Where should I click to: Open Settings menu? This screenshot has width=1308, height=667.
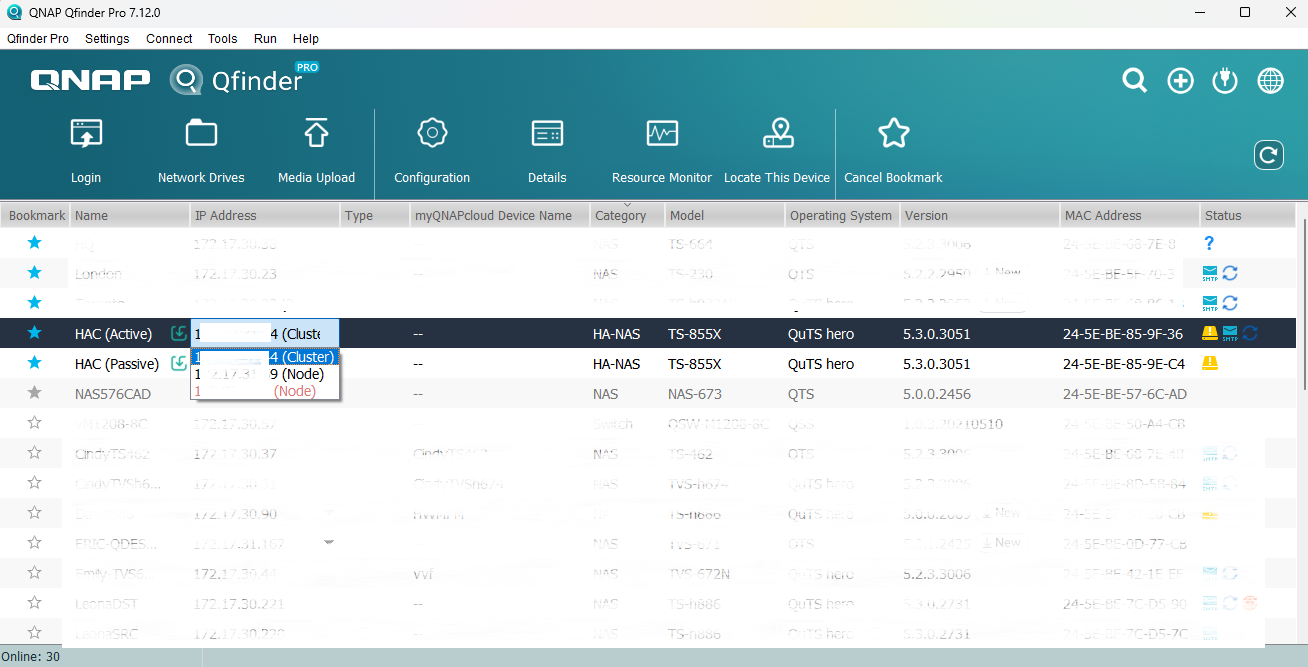(x=107, y=39)
